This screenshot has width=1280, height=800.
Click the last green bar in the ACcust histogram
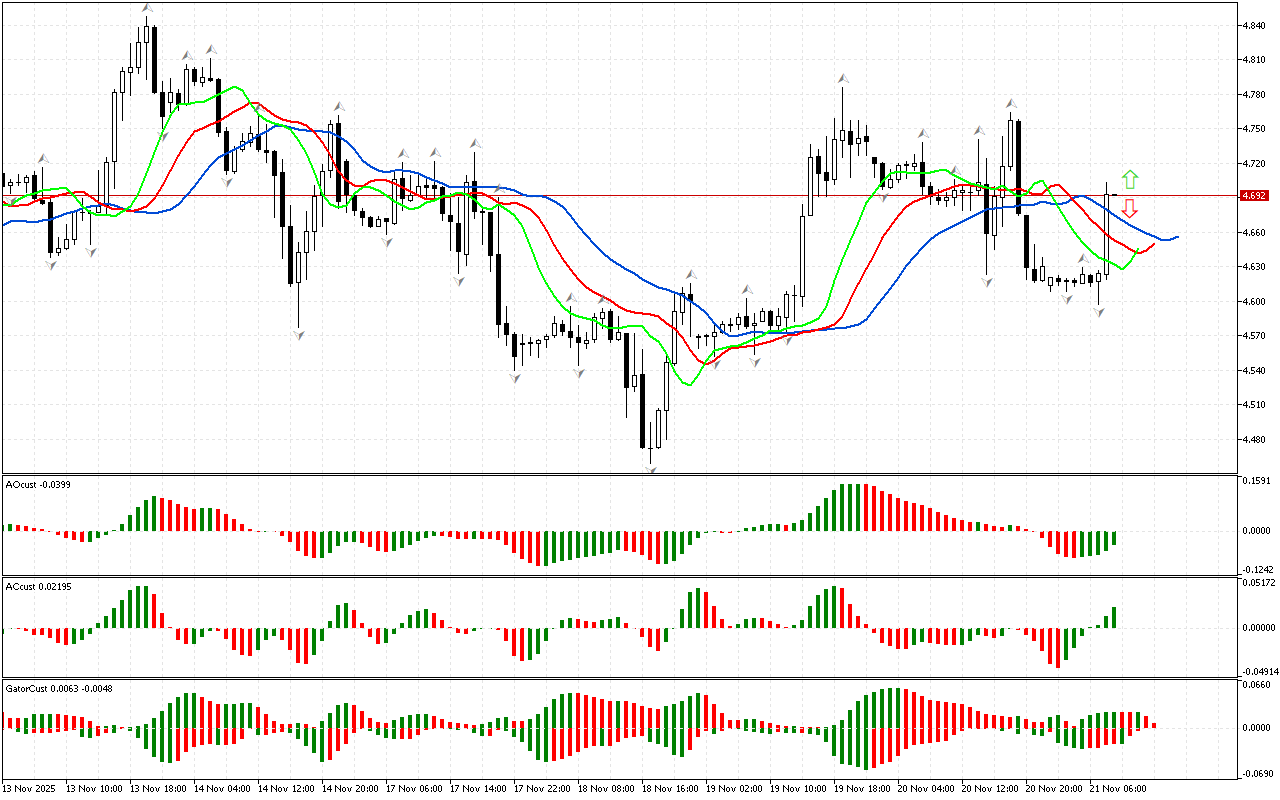(1114, 617)
